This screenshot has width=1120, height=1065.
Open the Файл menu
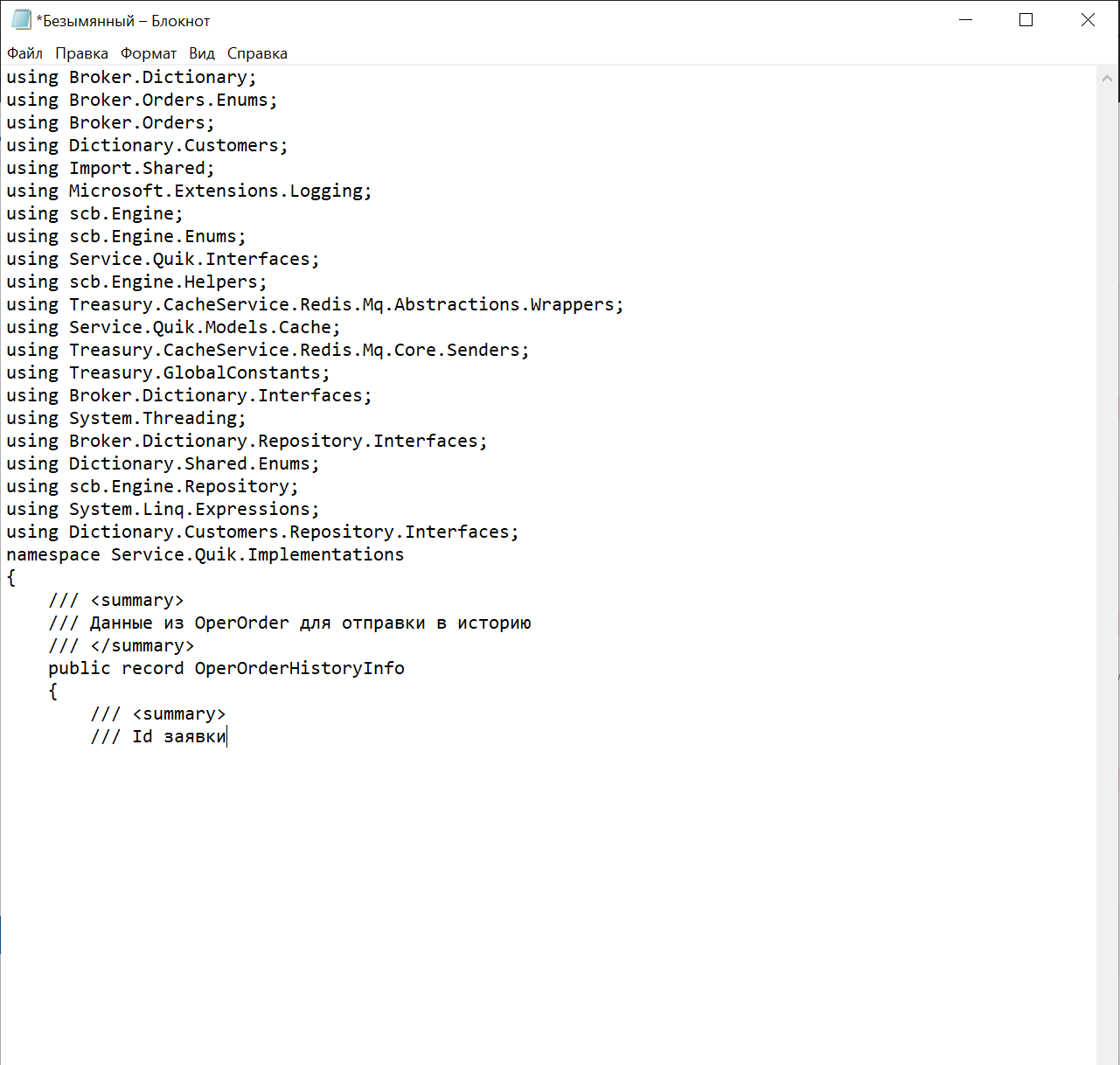[x=24, y=53]
